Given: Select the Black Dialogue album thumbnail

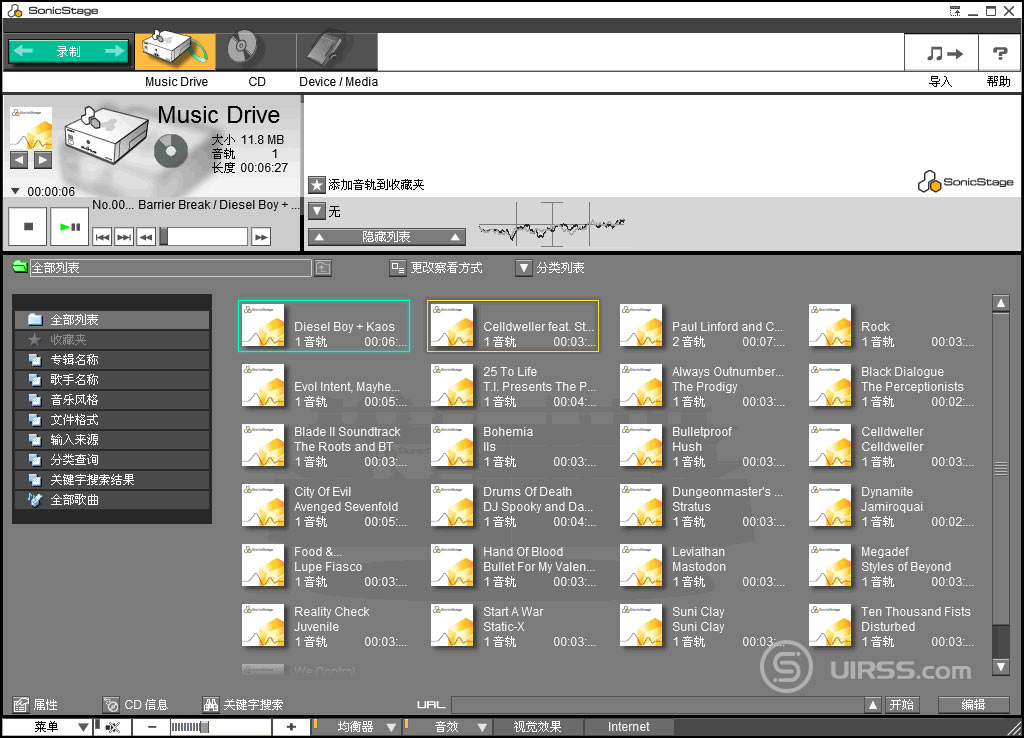Looking at the screenshot, I should [830, 386].
